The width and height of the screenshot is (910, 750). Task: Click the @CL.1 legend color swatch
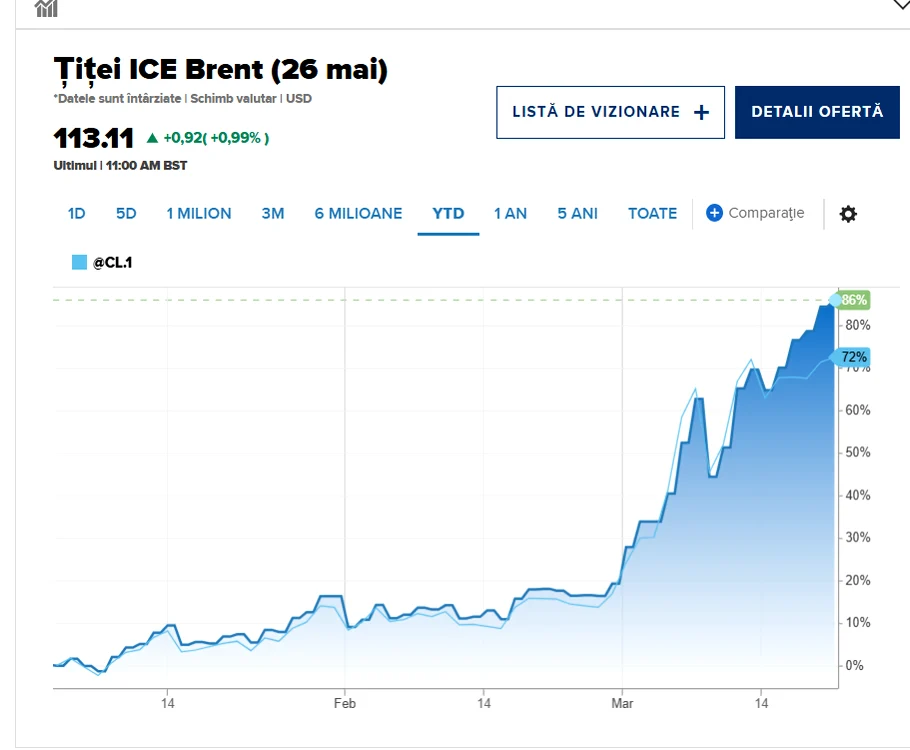(79, 262)
